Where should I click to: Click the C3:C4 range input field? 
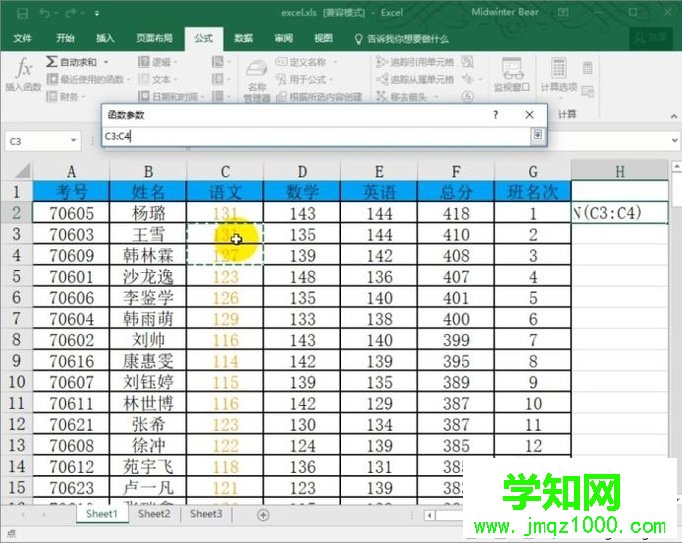[316, 136]
